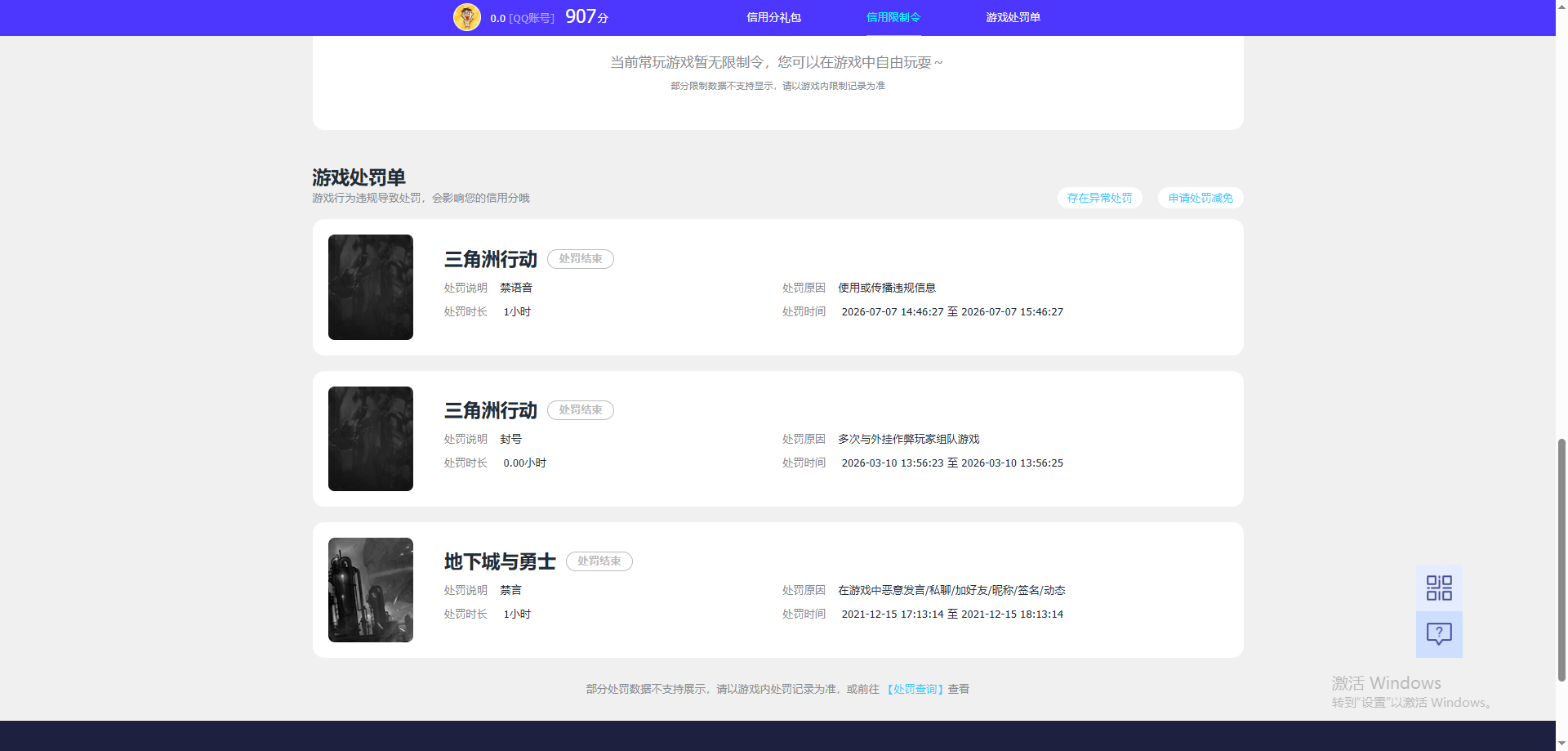
Task: Open the QR code floating icon
Action: (1439, 588)
